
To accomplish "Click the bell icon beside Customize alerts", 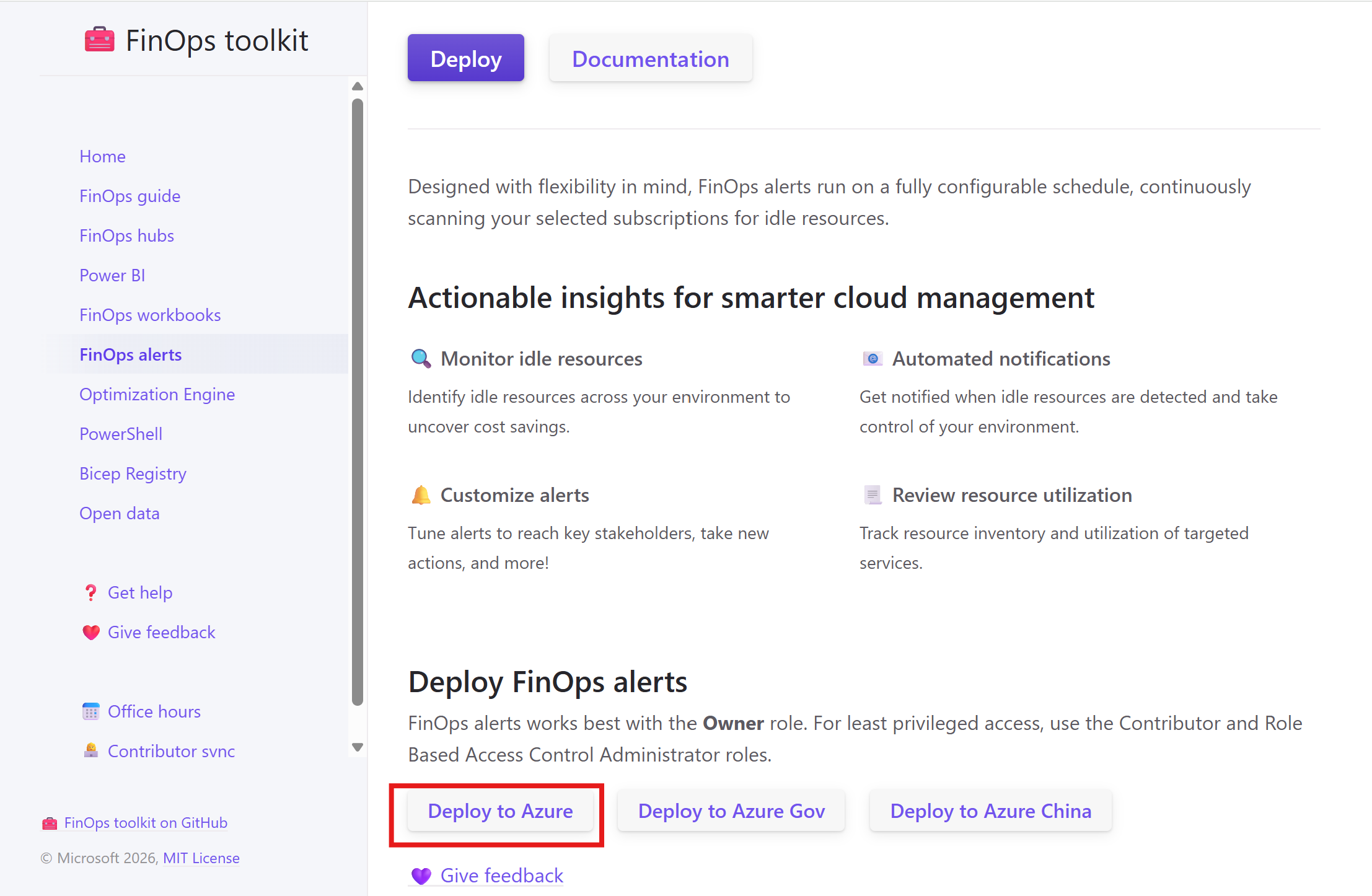I will tap(421, 495).
